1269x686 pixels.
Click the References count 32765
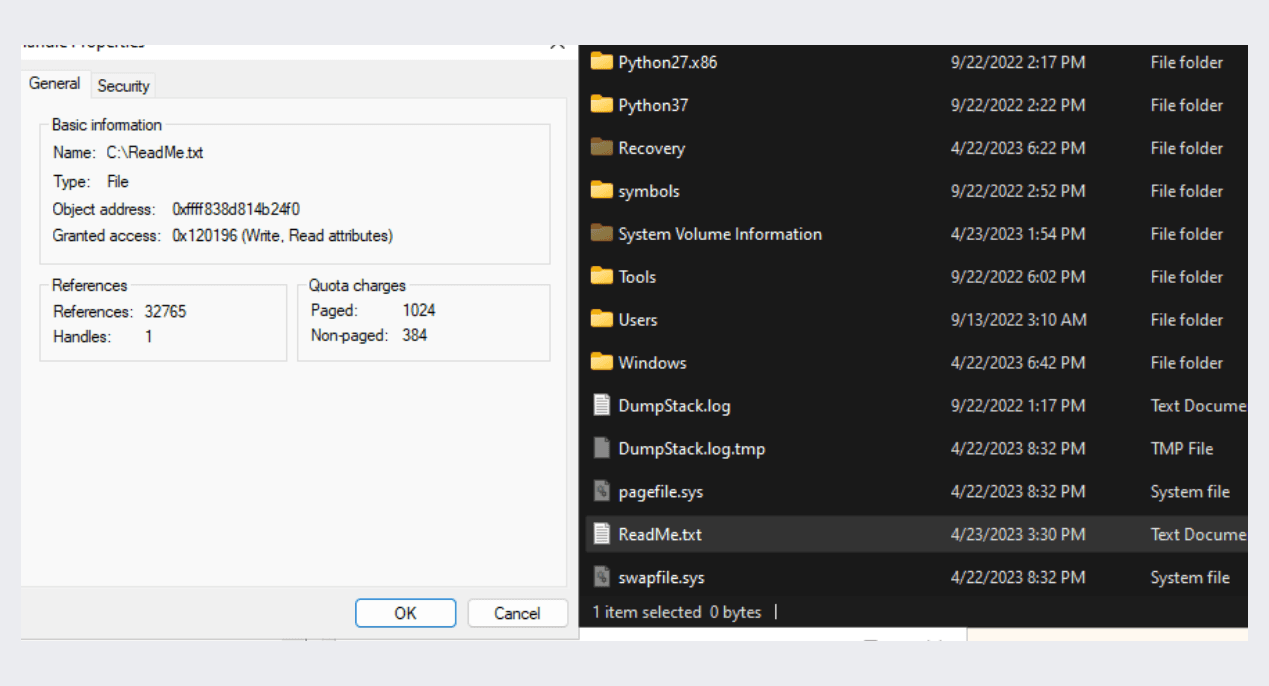coord(165,311)
